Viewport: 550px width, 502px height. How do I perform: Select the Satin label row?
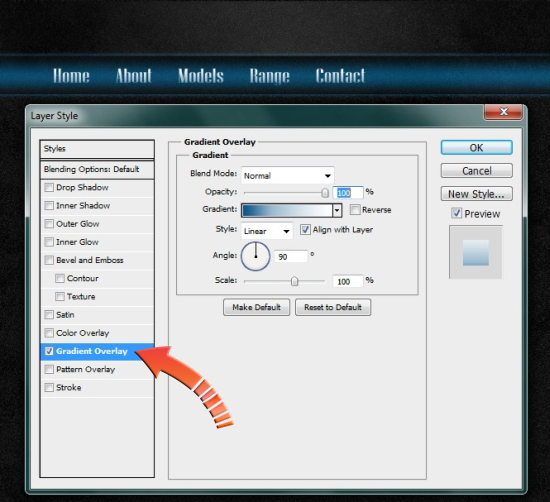click(65, 315)
